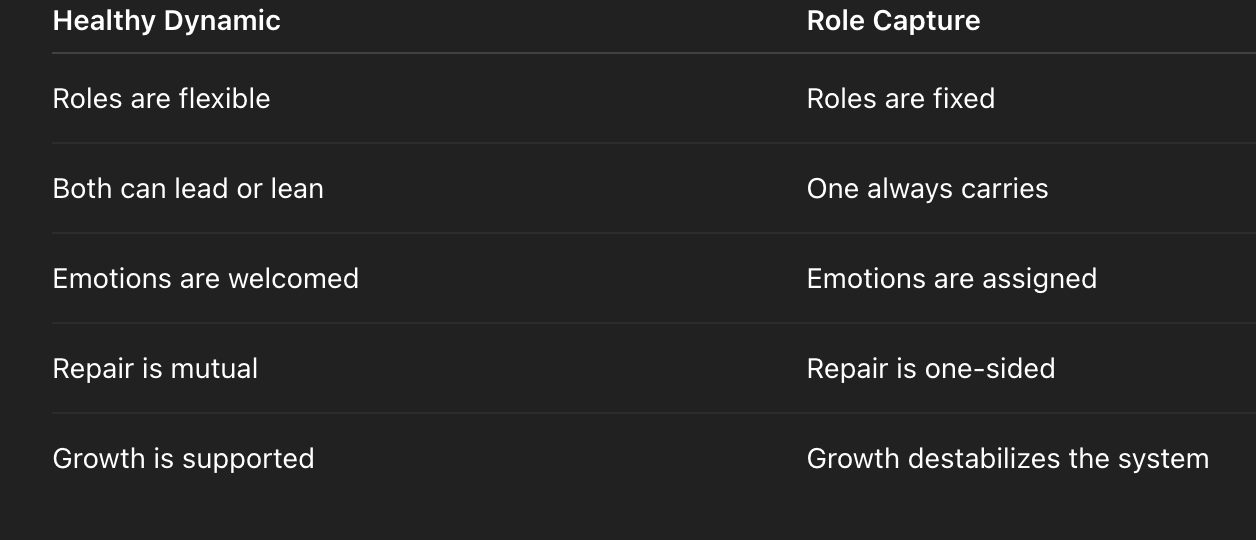Select the Emotions are assigned cell
The image size is (1256, 540).
pos(952,278)
